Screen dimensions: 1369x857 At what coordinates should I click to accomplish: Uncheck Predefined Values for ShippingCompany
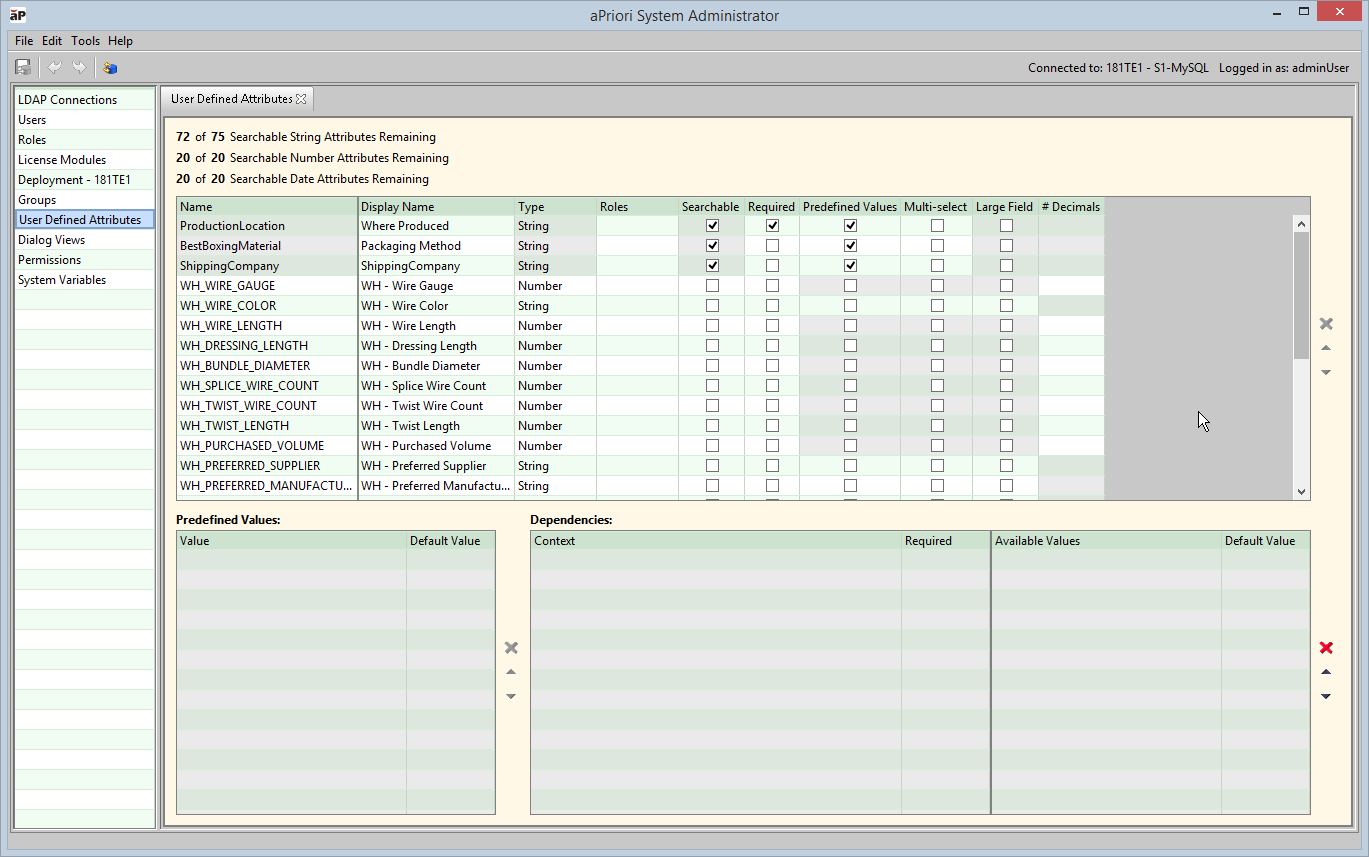point(850,266)
